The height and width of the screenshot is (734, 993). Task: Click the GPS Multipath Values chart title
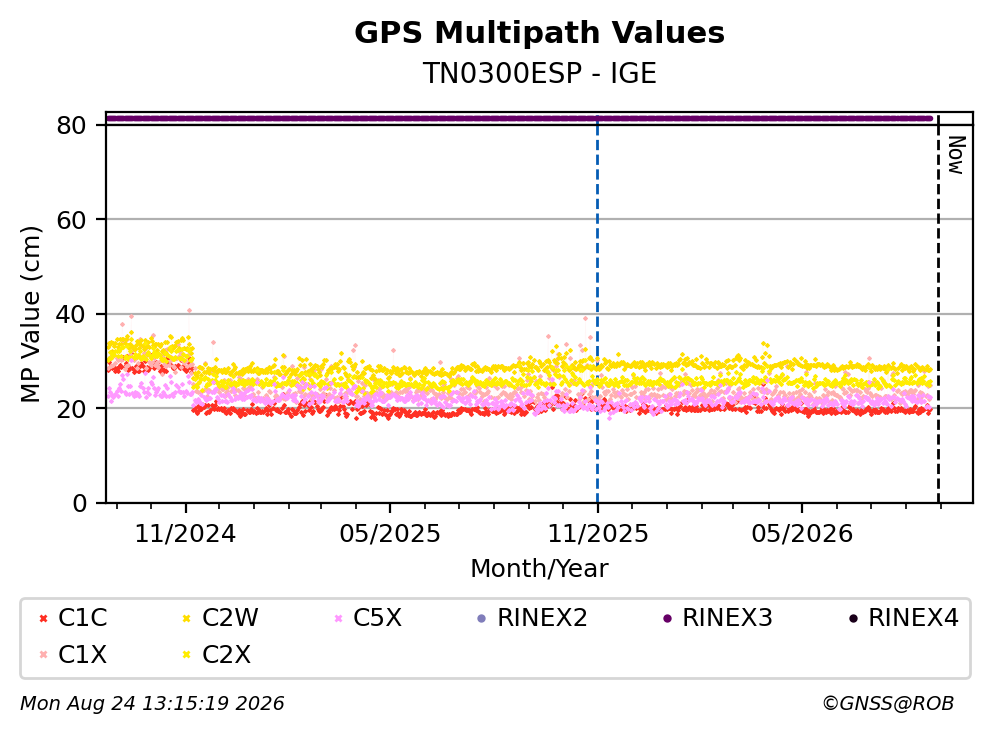[x=539, y=33]
